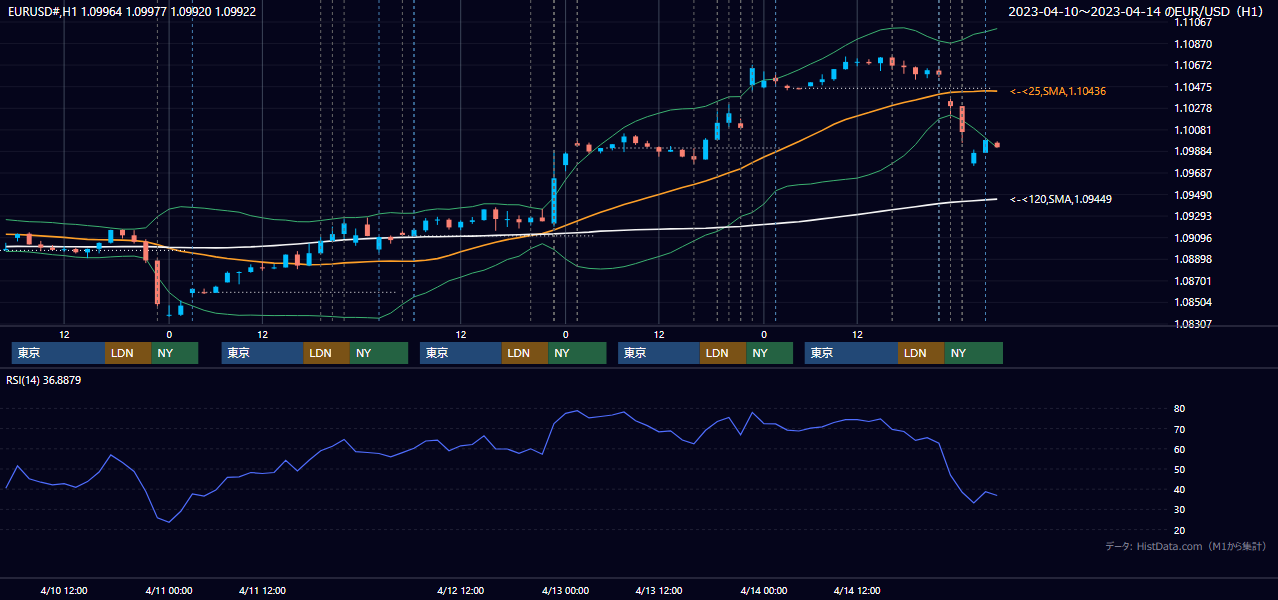Click RSI scale value 20
Screen dimensions: 1278x600
click(1180, 530)
